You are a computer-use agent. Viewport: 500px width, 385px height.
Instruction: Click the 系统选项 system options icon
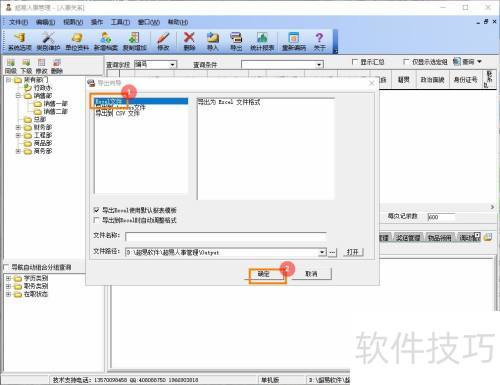point(20,41)
